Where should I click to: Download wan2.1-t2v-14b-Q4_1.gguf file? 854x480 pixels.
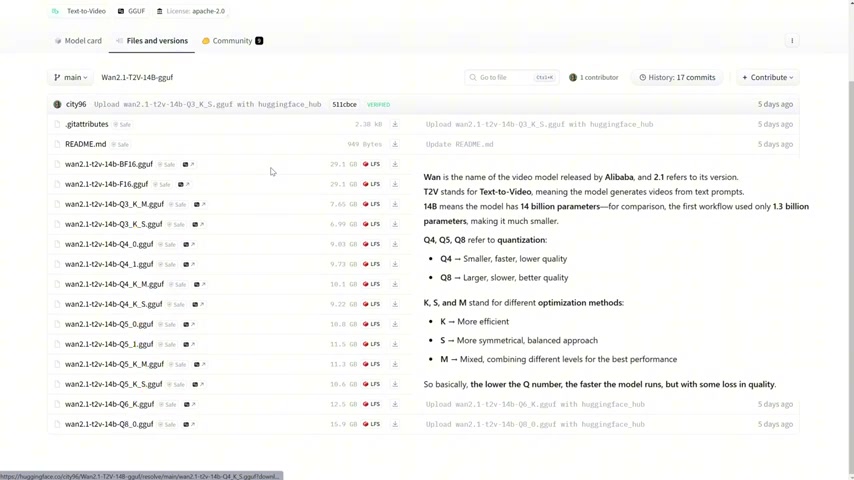[395, 264]
